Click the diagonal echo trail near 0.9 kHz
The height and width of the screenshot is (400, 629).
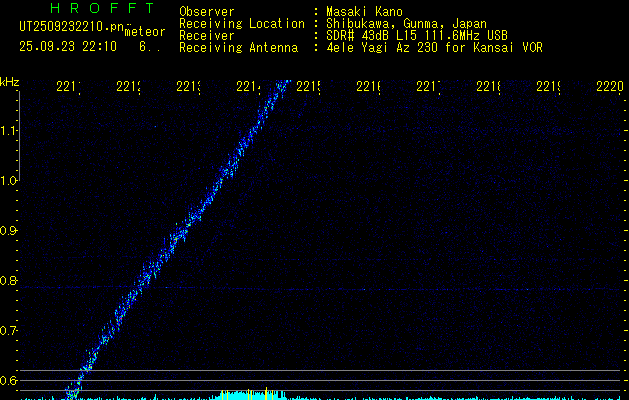coord(181,232)
